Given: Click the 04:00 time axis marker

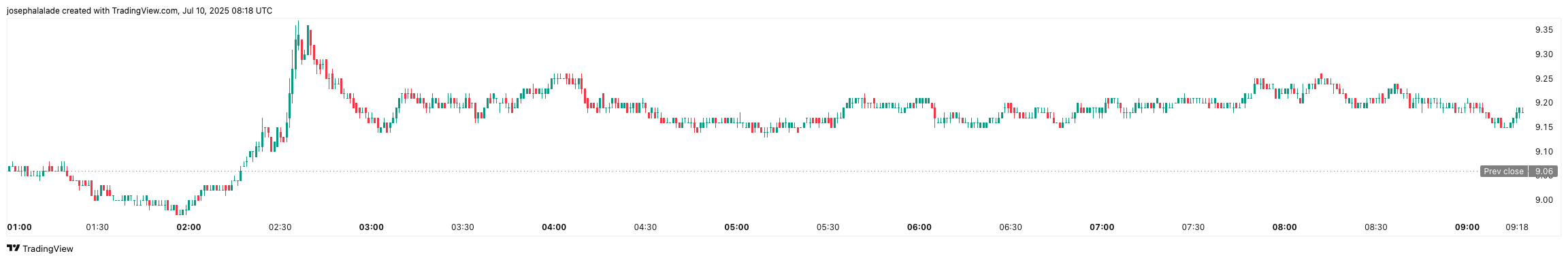Looking at the screenshot, I should pyautogui.click(x=554, y=227).
